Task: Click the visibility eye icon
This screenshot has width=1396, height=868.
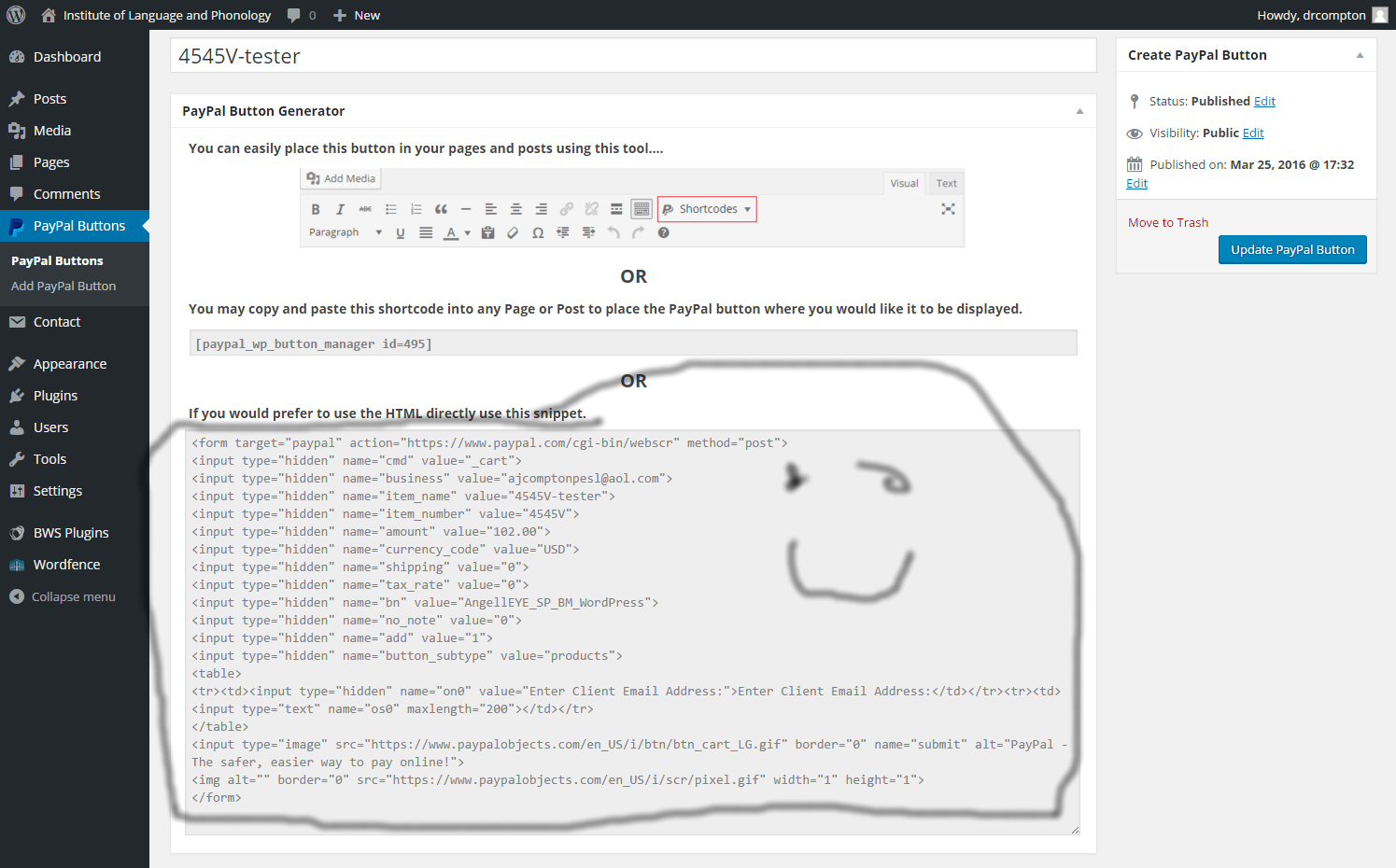Action: pos(1135,133)
